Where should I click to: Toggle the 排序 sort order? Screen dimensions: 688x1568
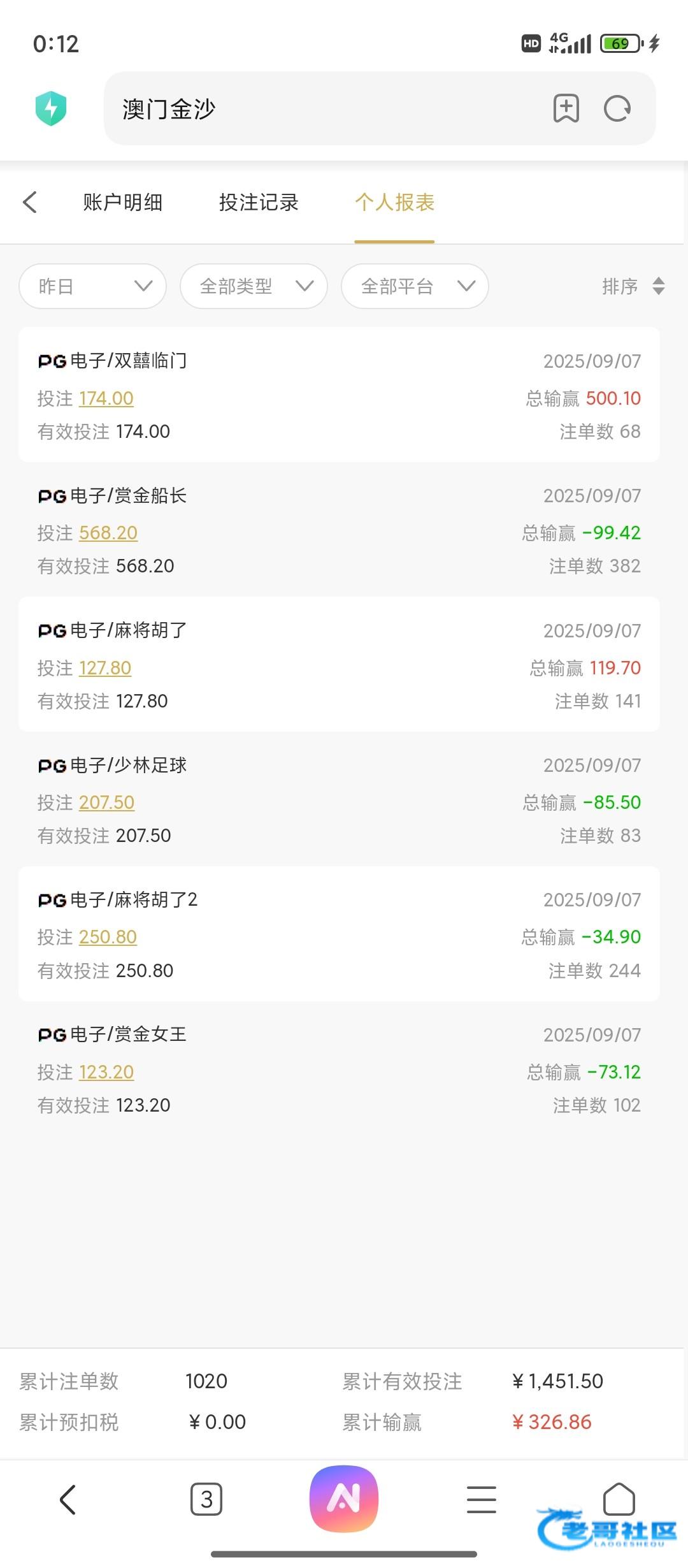(x=633, y=286)
